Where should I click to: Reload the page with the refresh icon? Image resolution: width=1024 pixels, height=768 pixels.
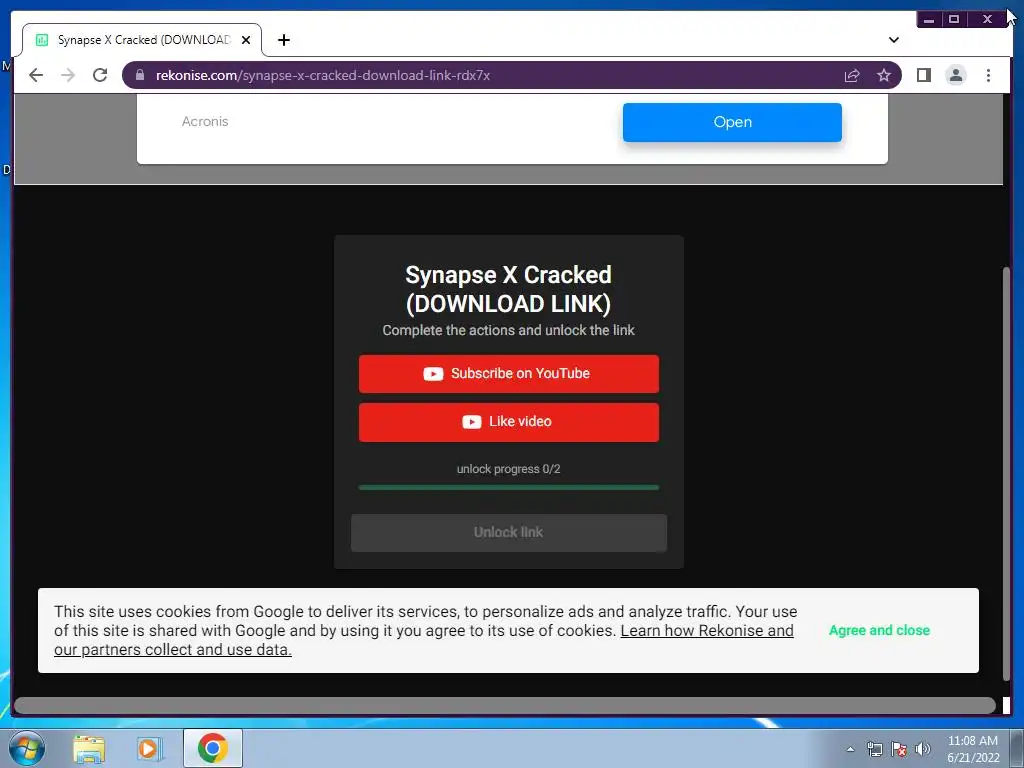pyautogui.click(x=100, y=75)
